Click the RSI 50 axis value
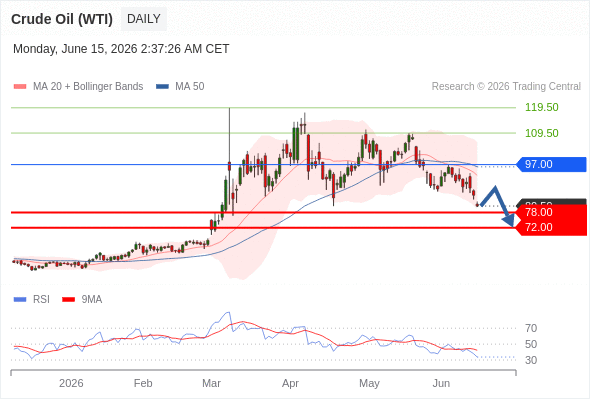The height and width of the screenshot is (400, 590). [531, 344]
